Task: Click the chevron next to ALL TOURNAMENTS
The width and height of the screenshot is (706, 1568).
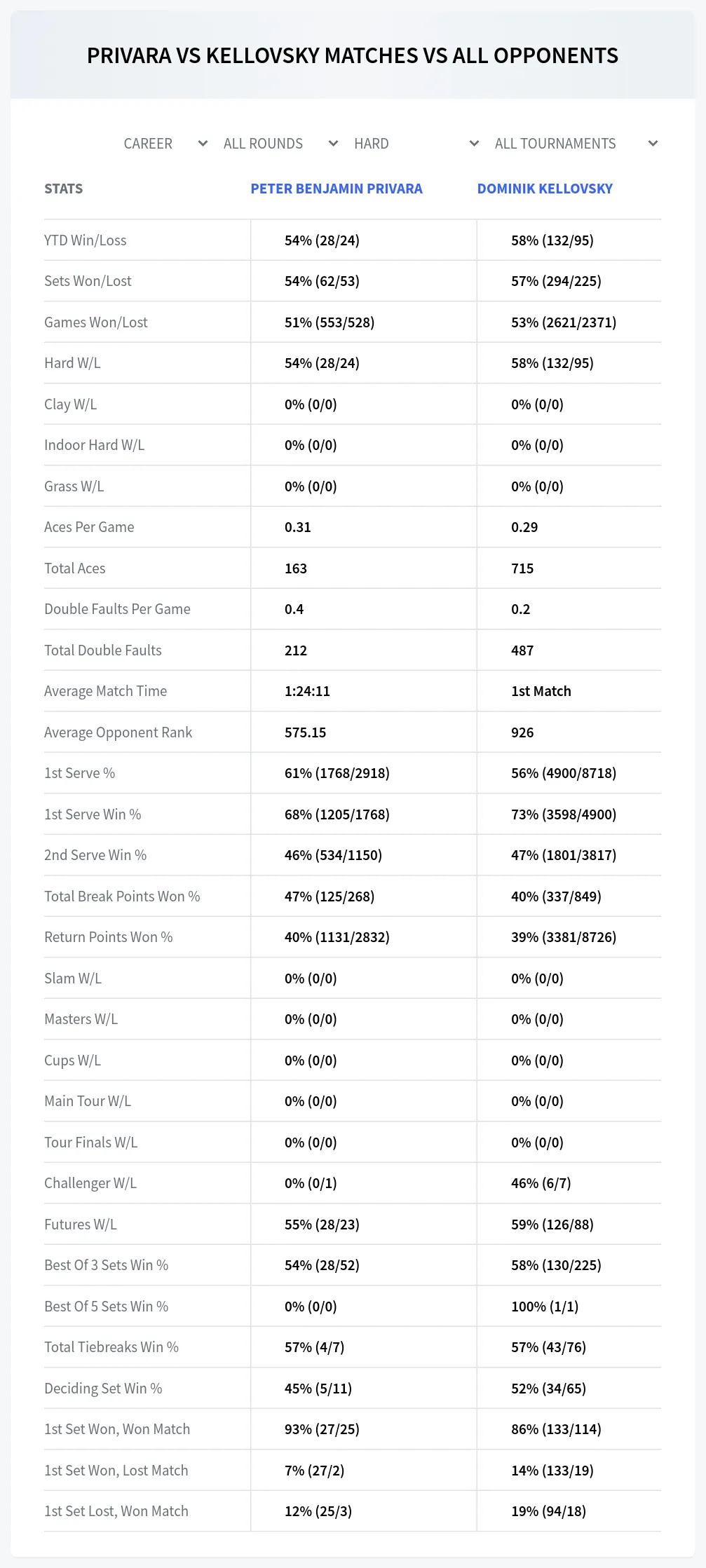Action: point(653,144)
